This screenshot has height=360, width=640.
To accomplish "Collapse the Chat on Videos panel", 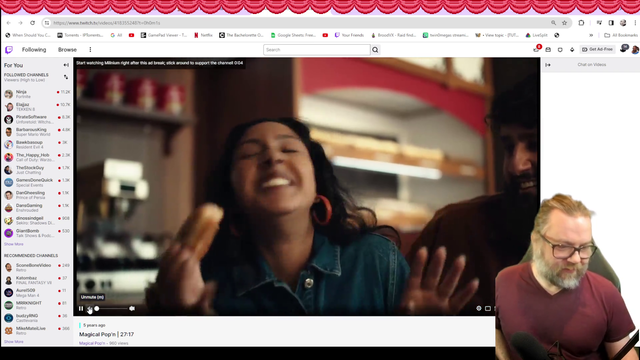I will click(548, 65).
